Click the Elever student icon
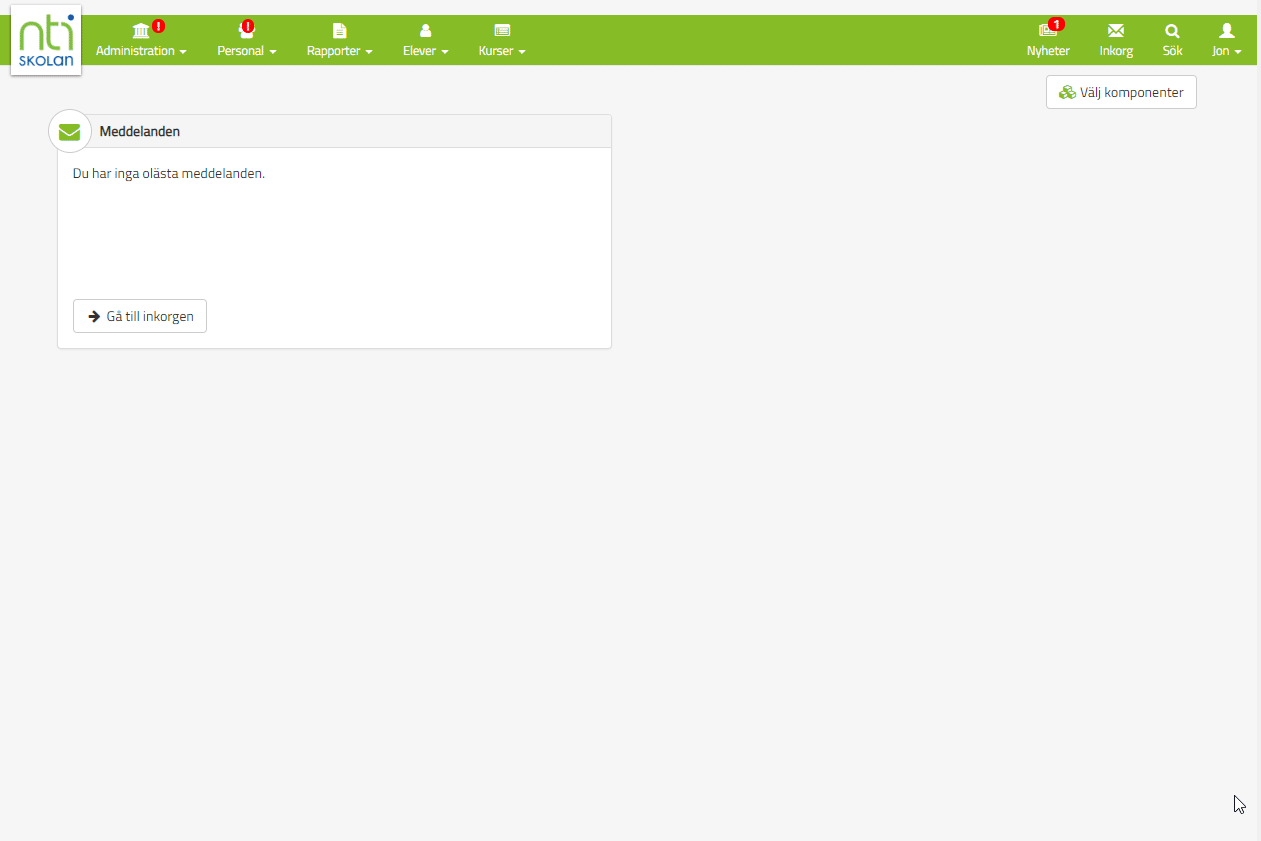This screenshot has height=841, width=1261. pos(425,31)
